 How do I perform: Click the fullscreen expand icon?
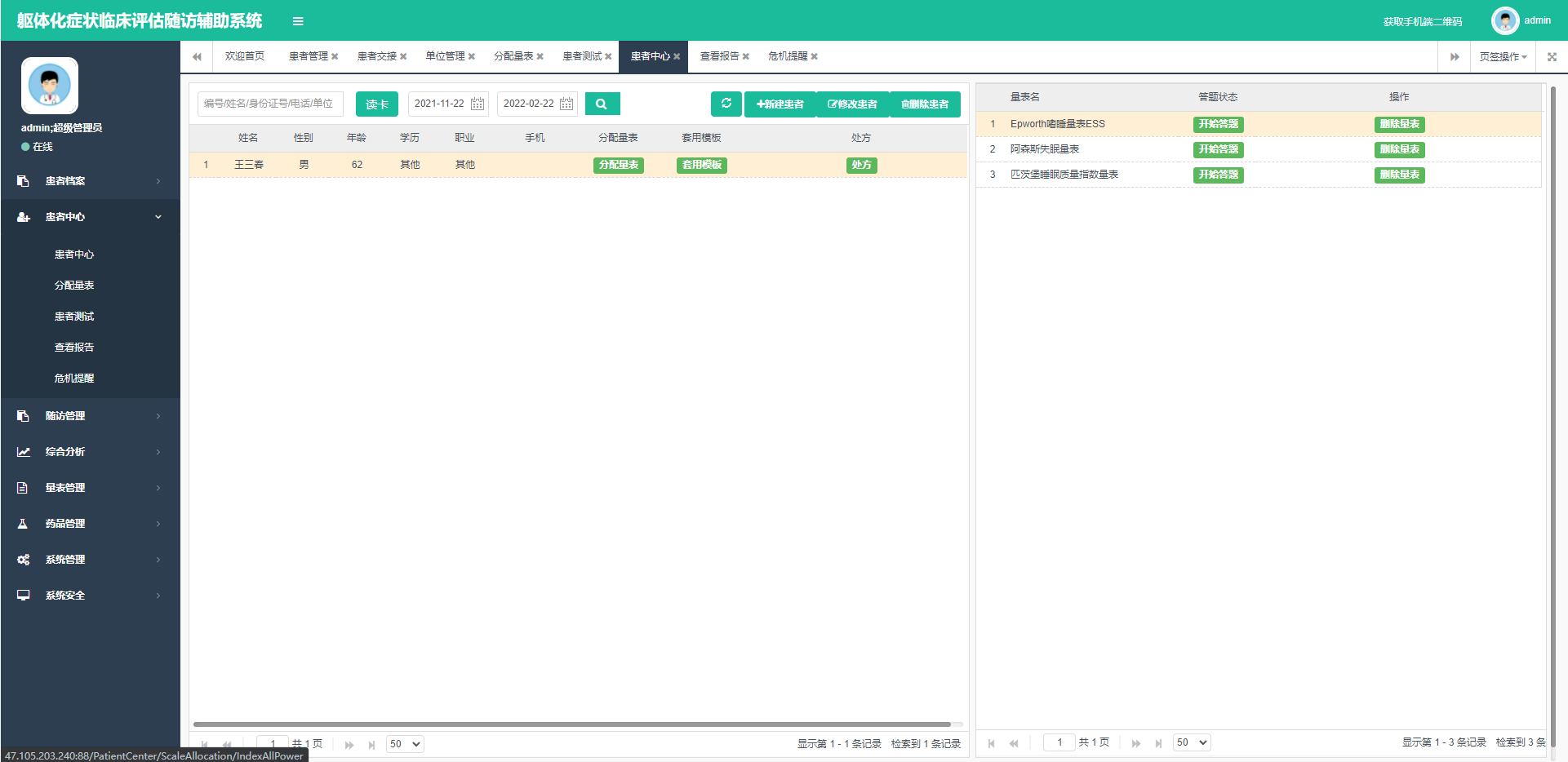pos(1552,56)
